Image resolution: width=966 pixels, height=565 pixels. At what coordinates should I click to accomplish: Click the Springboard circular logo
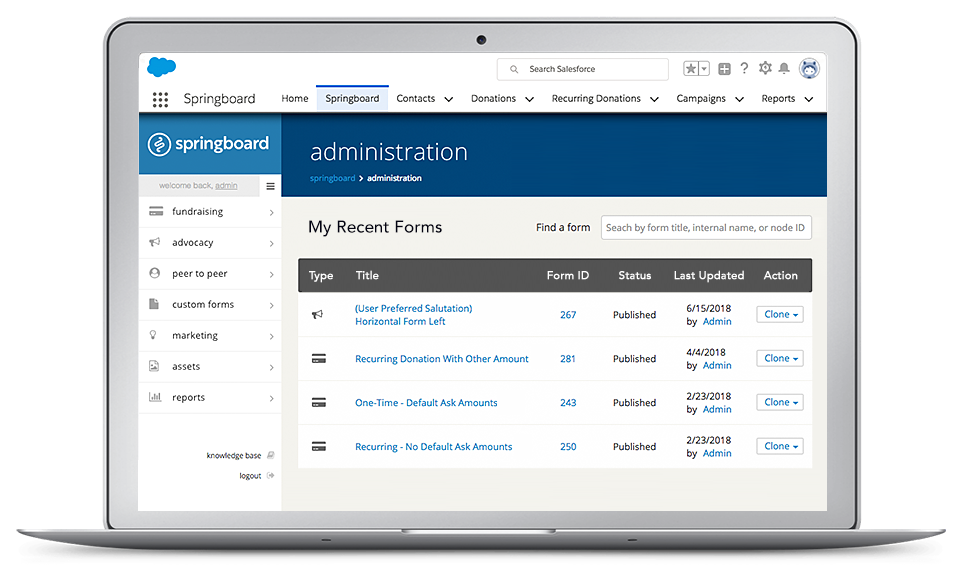pyautogui.click(x=159, y=144)
